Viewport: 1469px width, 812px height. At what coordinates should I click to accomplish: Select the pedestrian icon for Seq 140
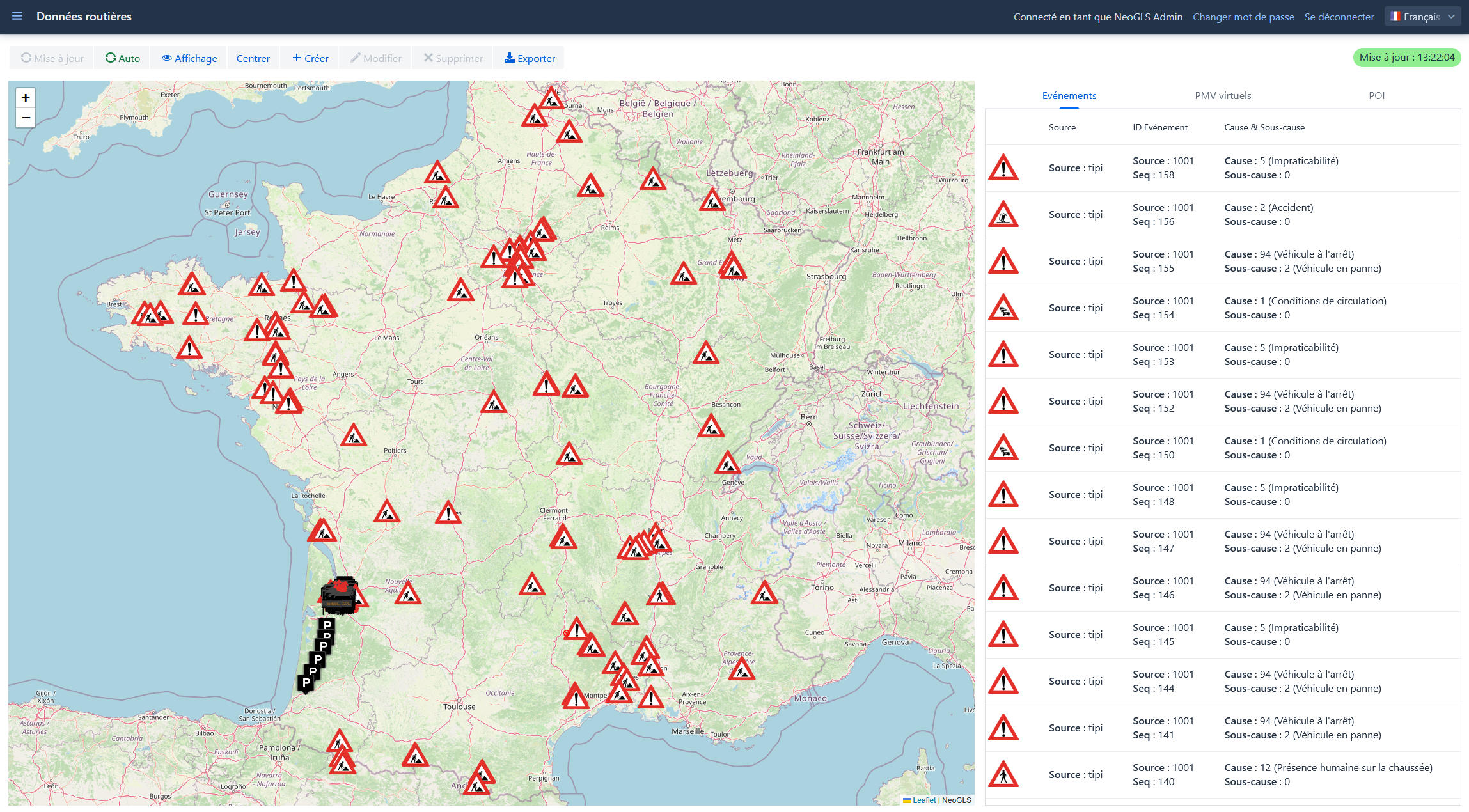[1003, 774]
